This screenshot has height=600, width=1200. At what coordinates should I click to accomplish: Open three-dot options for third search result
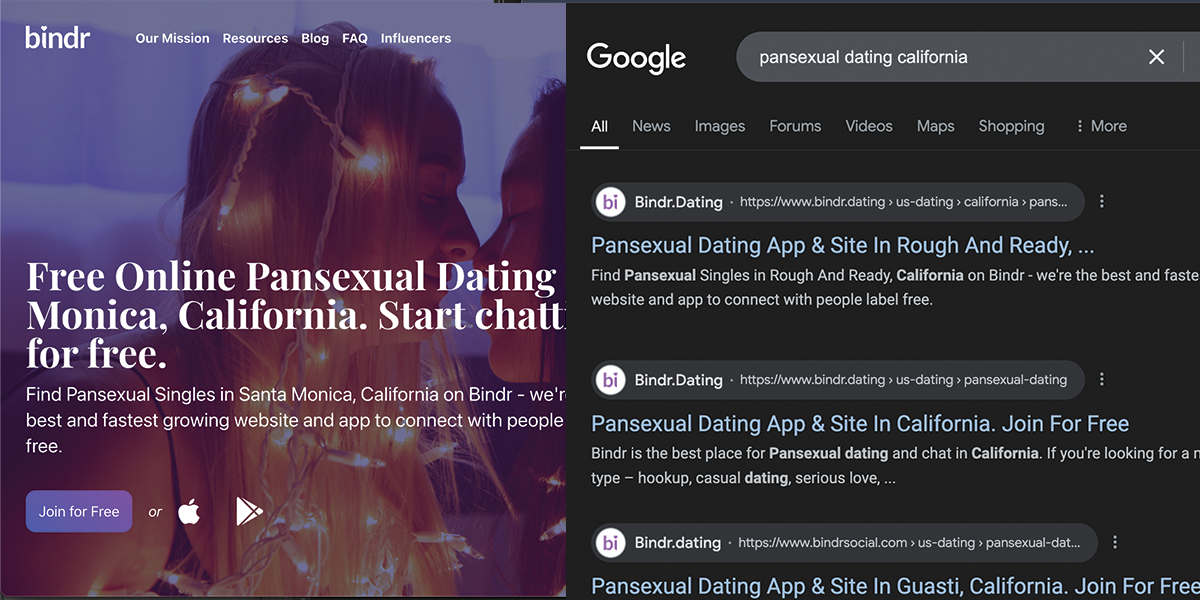(x=1115, y=543)
